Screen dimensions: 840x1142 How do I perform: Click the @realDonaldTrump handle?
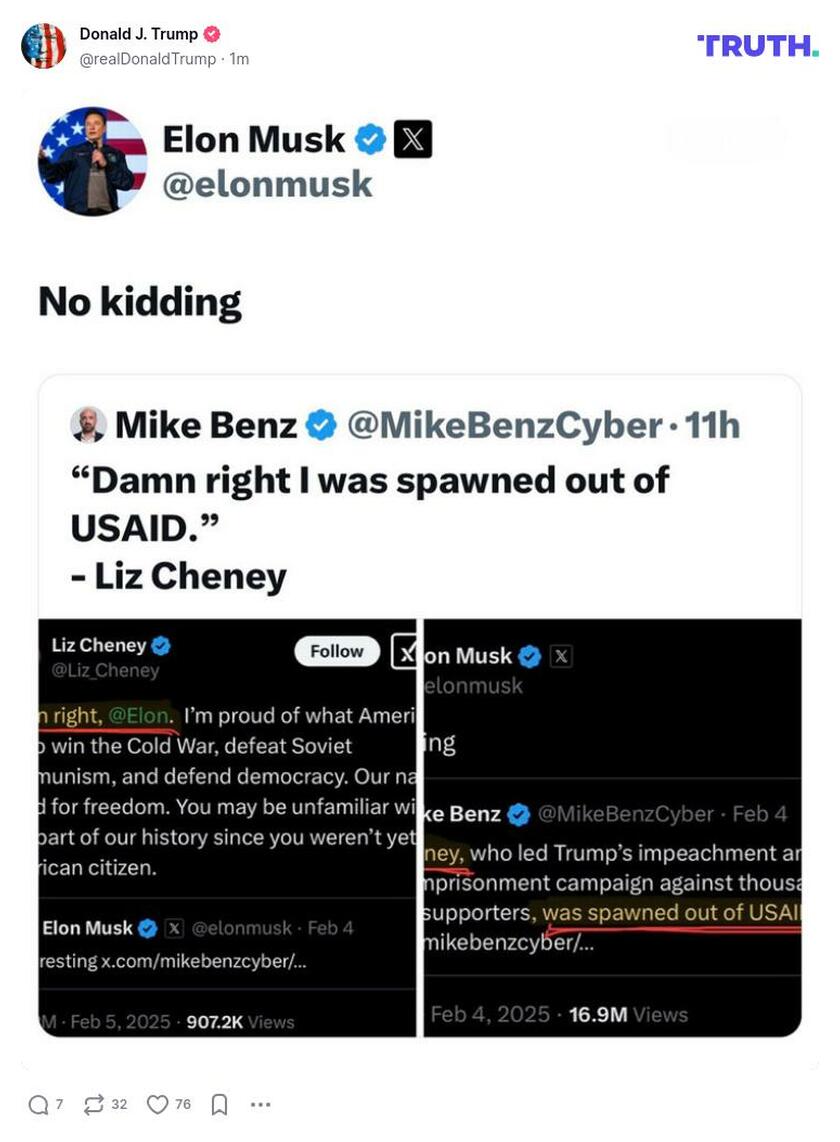(x=148, y=59)
